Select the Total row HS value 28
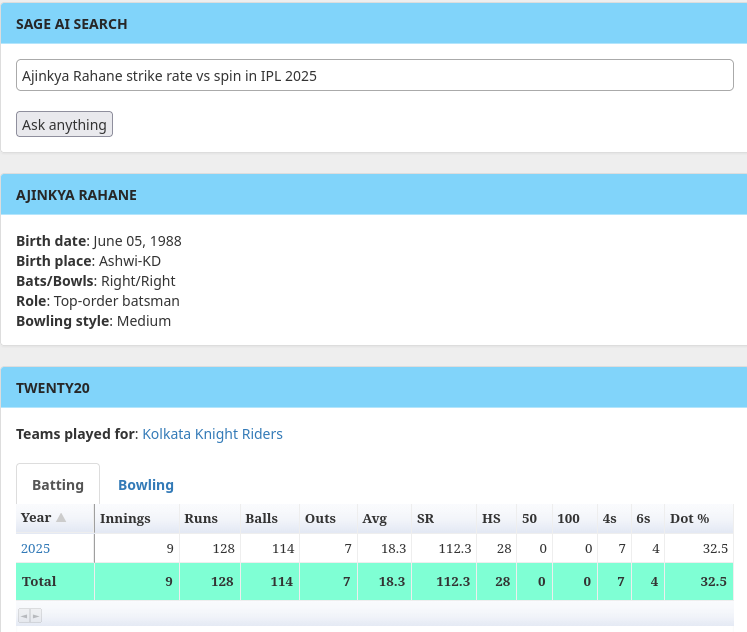 point(502,581)
